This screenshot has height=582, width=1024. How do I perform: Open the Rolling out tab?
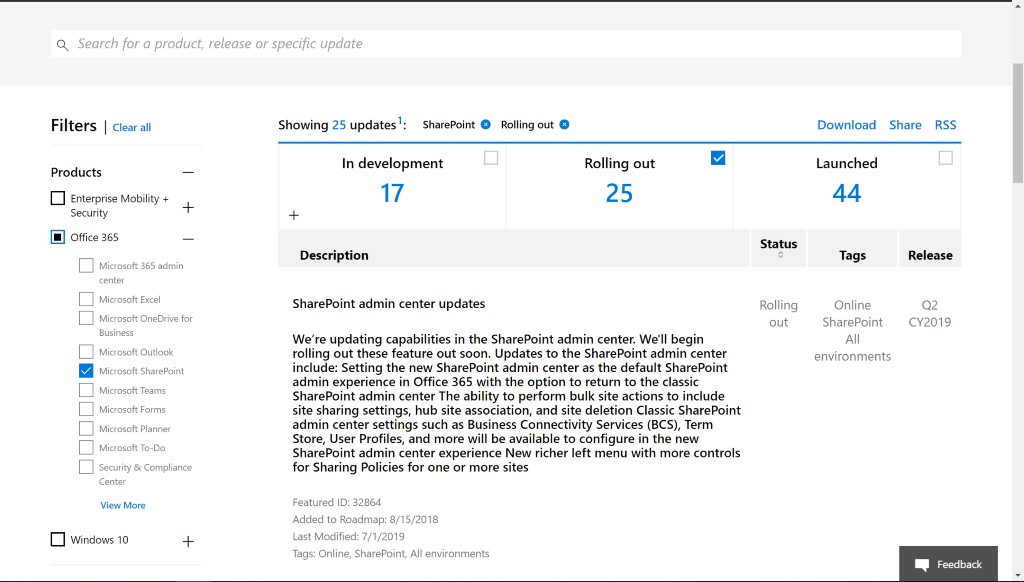point(619,186)
